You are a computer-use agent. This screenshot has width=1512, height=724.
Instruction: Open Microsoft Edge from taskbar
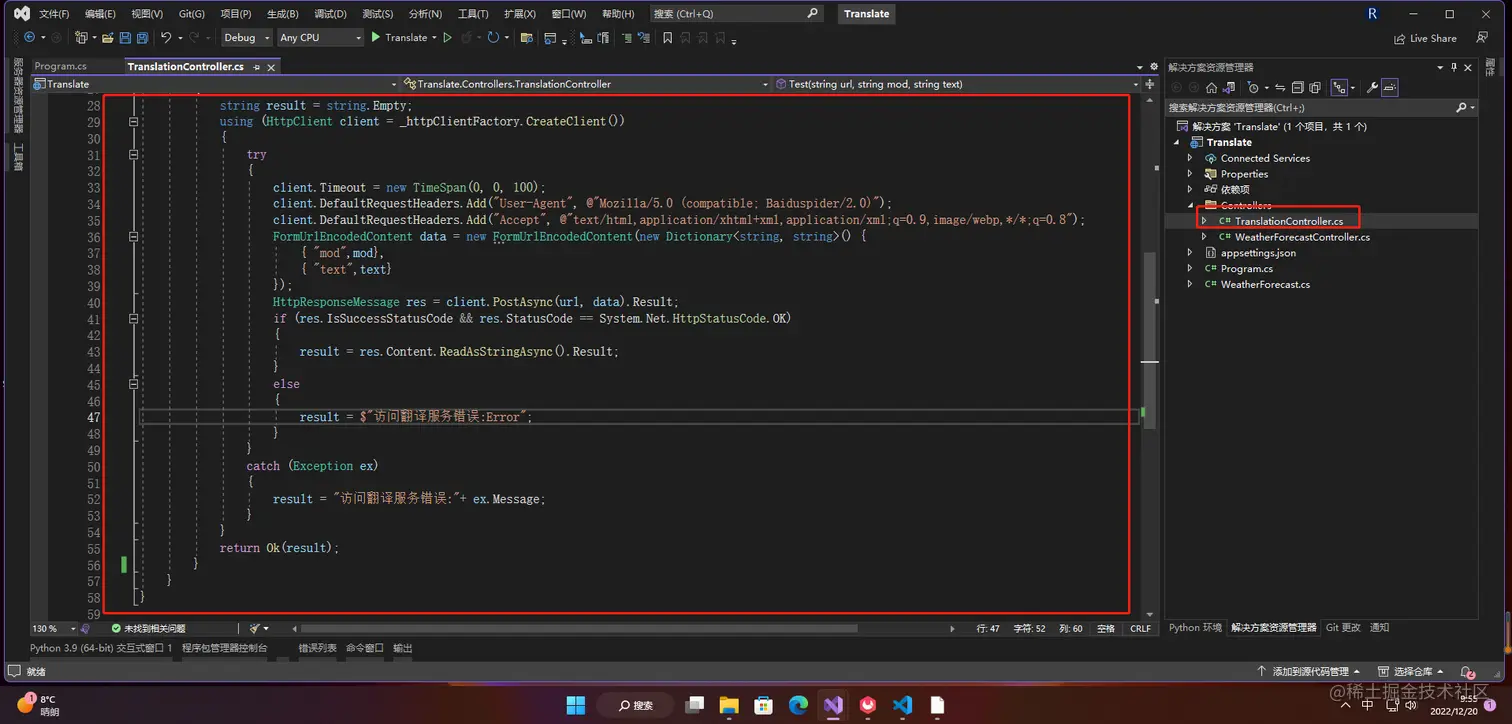(798, 704)
